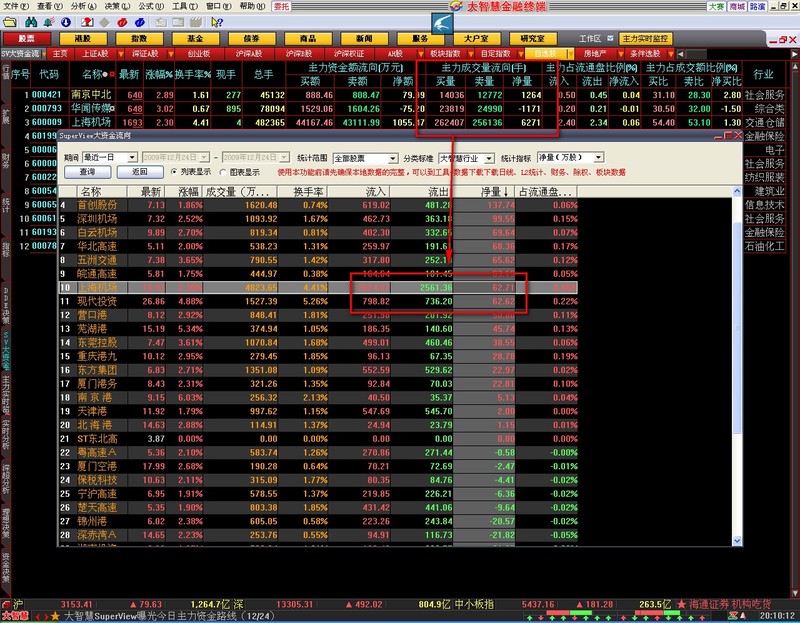The height and width of the screenshot is (623, 800).
Task: Select the 列表显示 radio button
Action: (174, 172)
